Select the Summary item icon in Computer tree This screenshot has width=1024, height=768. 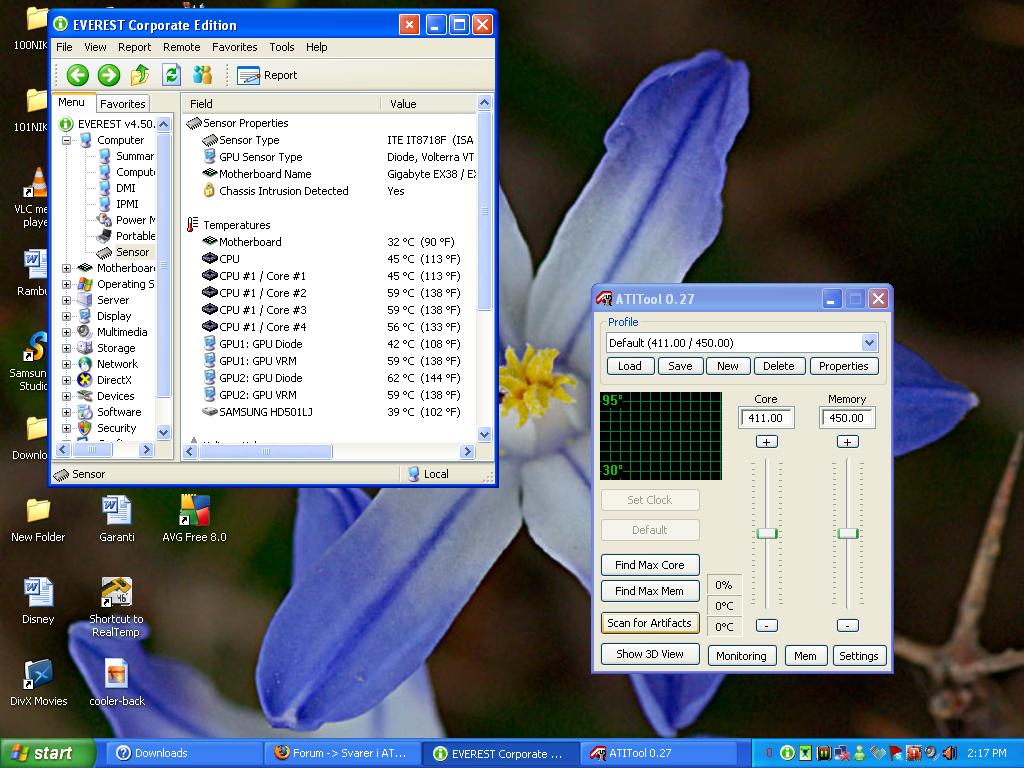click(104, 156)
